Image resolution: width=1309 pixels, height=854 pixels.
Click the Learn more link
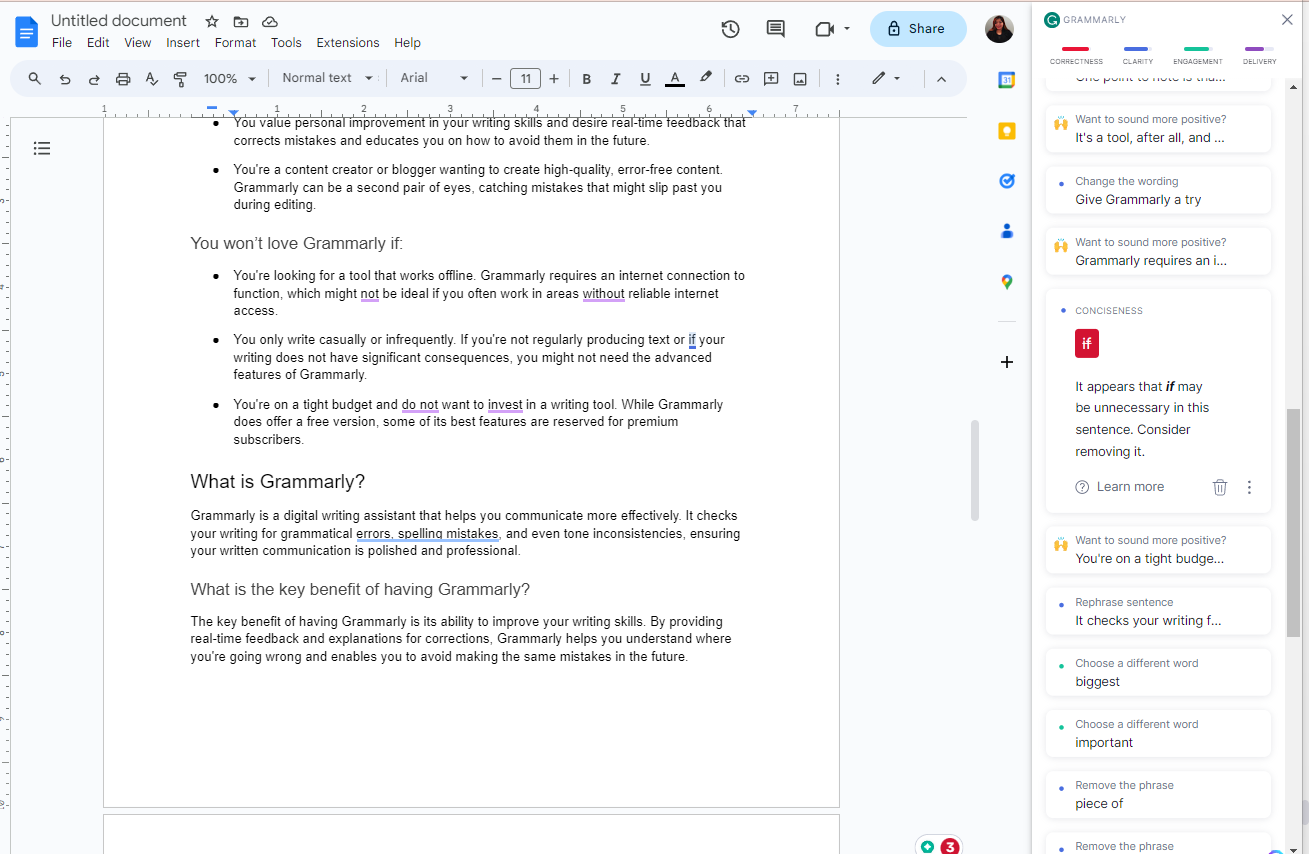[x=1120, y=487]
